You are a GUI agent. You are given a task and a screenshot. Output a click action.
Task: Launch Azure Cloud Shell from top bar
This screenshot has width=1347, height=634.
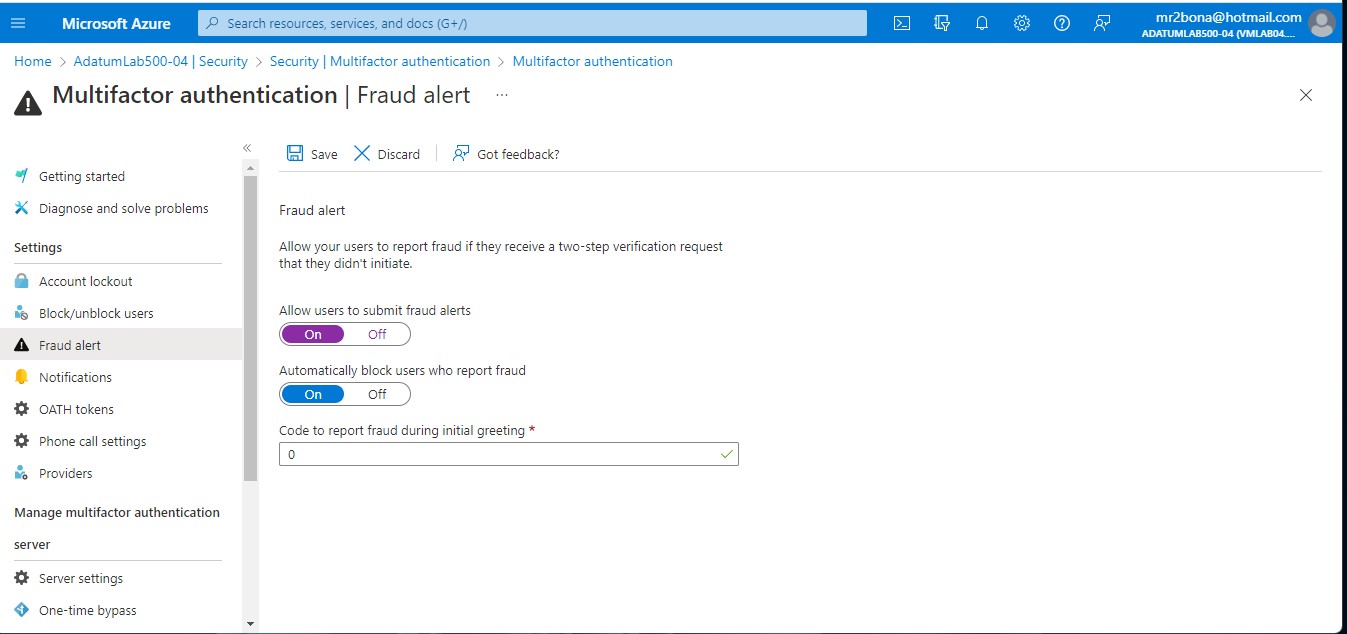click(901, 22)
